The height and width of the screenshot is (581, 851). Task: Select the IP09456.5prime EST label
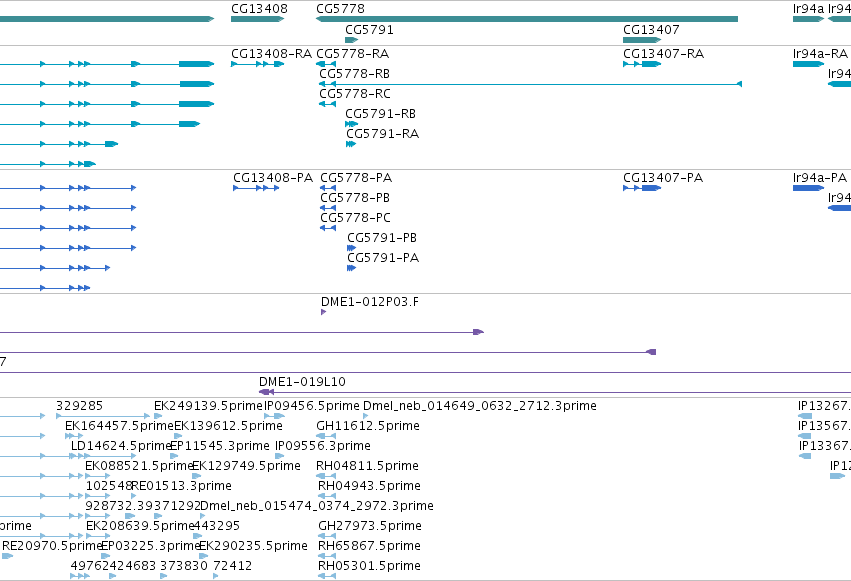pos(312,406)
